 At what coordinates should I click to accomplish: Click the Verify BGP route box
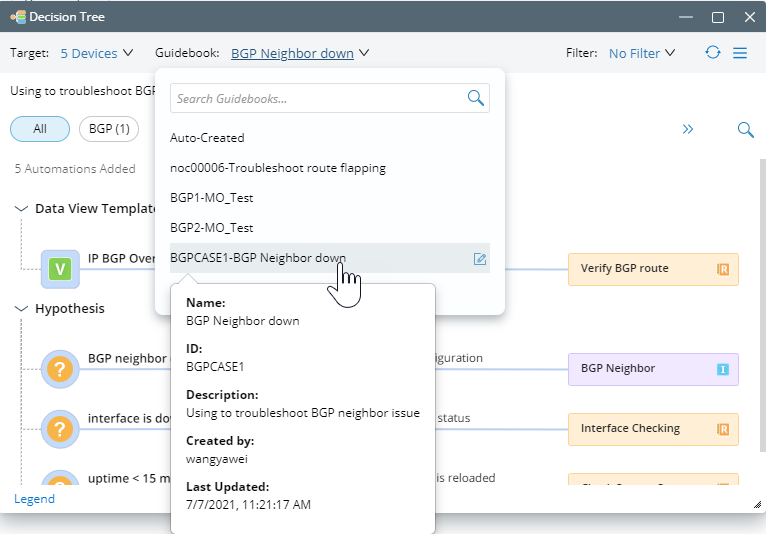[x=653, y=268]
